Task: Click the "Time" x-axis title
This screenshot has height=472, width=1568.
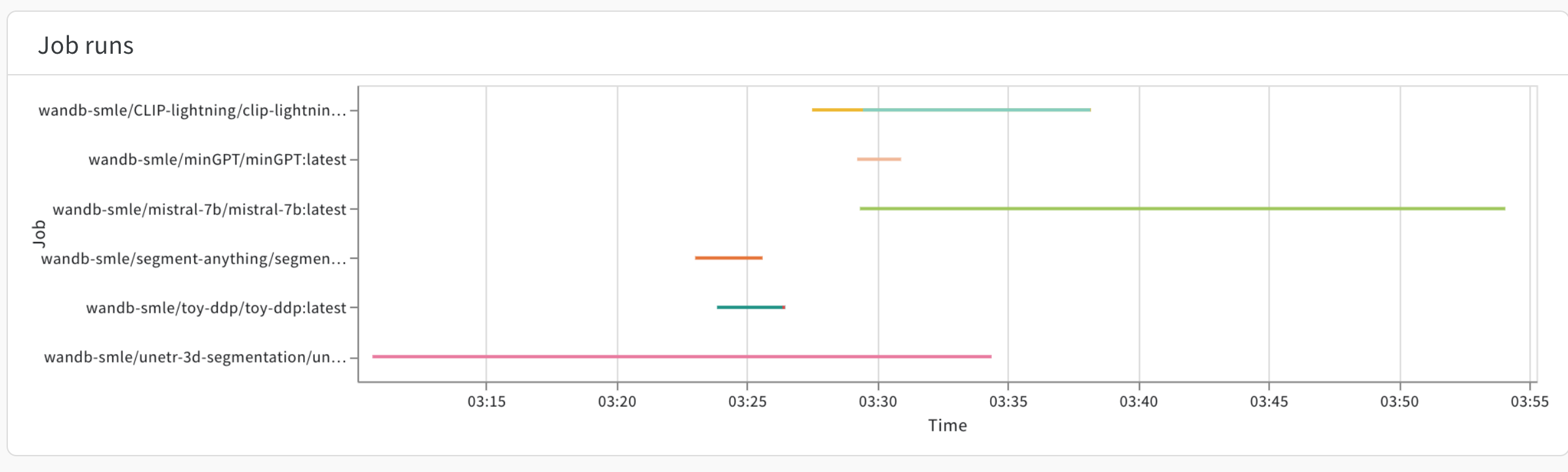Action: [x=947, y=425]
